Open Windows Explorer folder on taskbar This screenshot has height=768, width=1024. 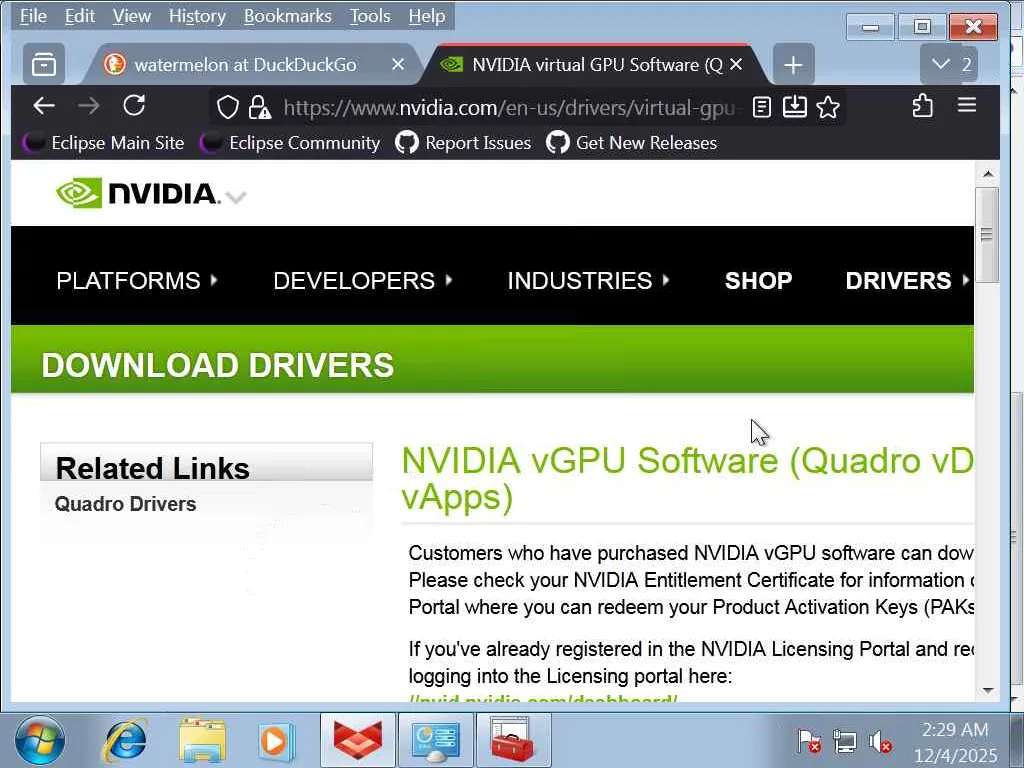[x=202, y=741]
